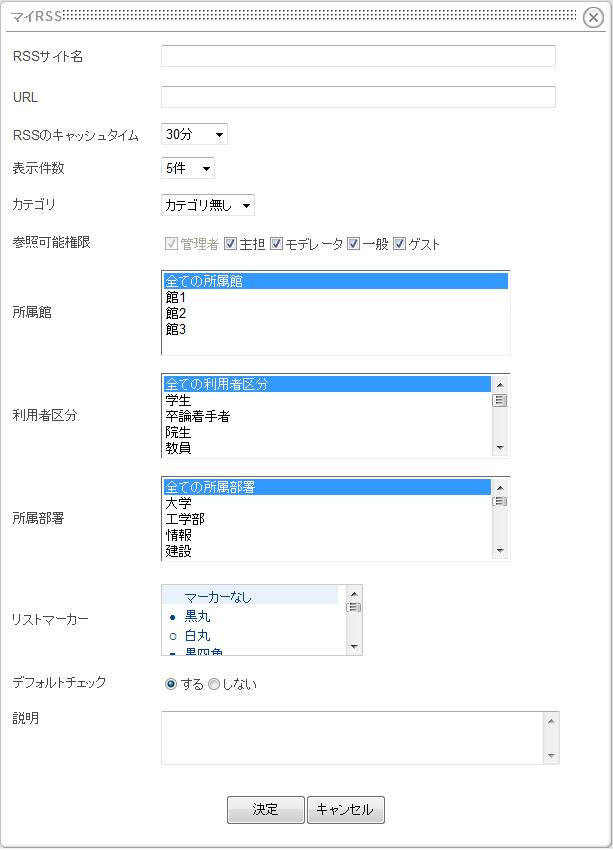Expand the 表示件数 5件 dropdown
The width and height of the screenshot is (613, 850).
pyautogui.click(x=188, y=168)
